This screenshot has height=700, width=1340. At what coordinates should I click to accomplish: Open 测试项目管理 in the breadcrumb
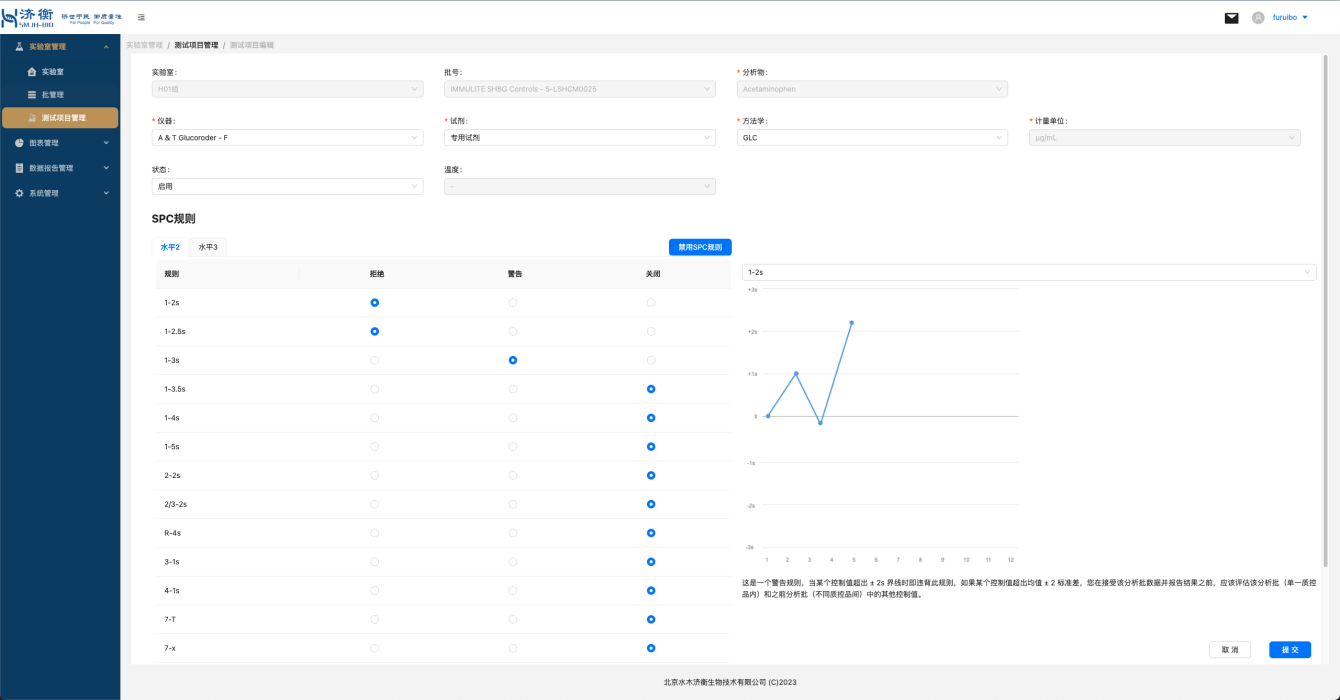tap(196, 45)
